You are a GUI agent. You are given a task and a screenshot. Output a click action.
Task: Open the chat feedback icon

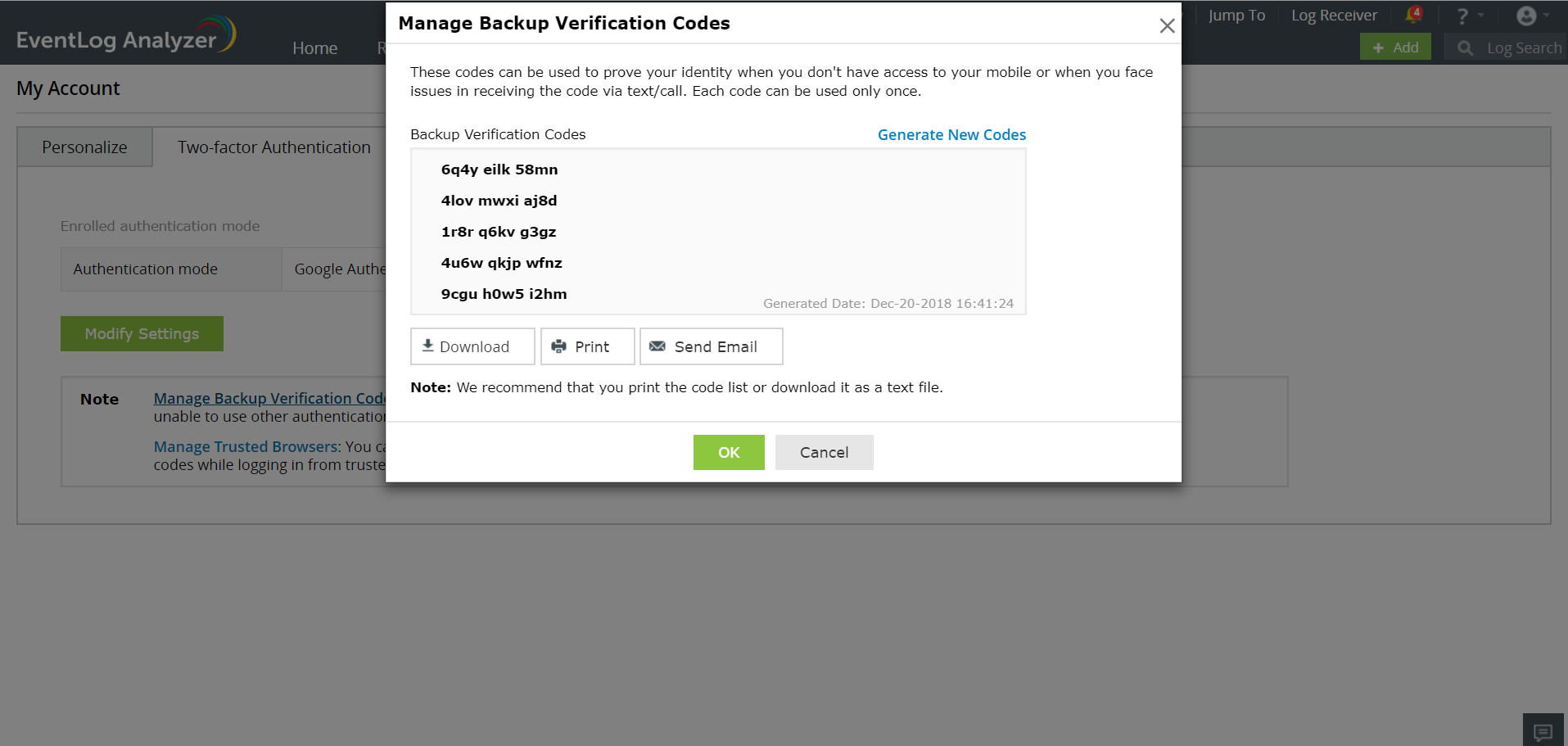pos(1543,731)
